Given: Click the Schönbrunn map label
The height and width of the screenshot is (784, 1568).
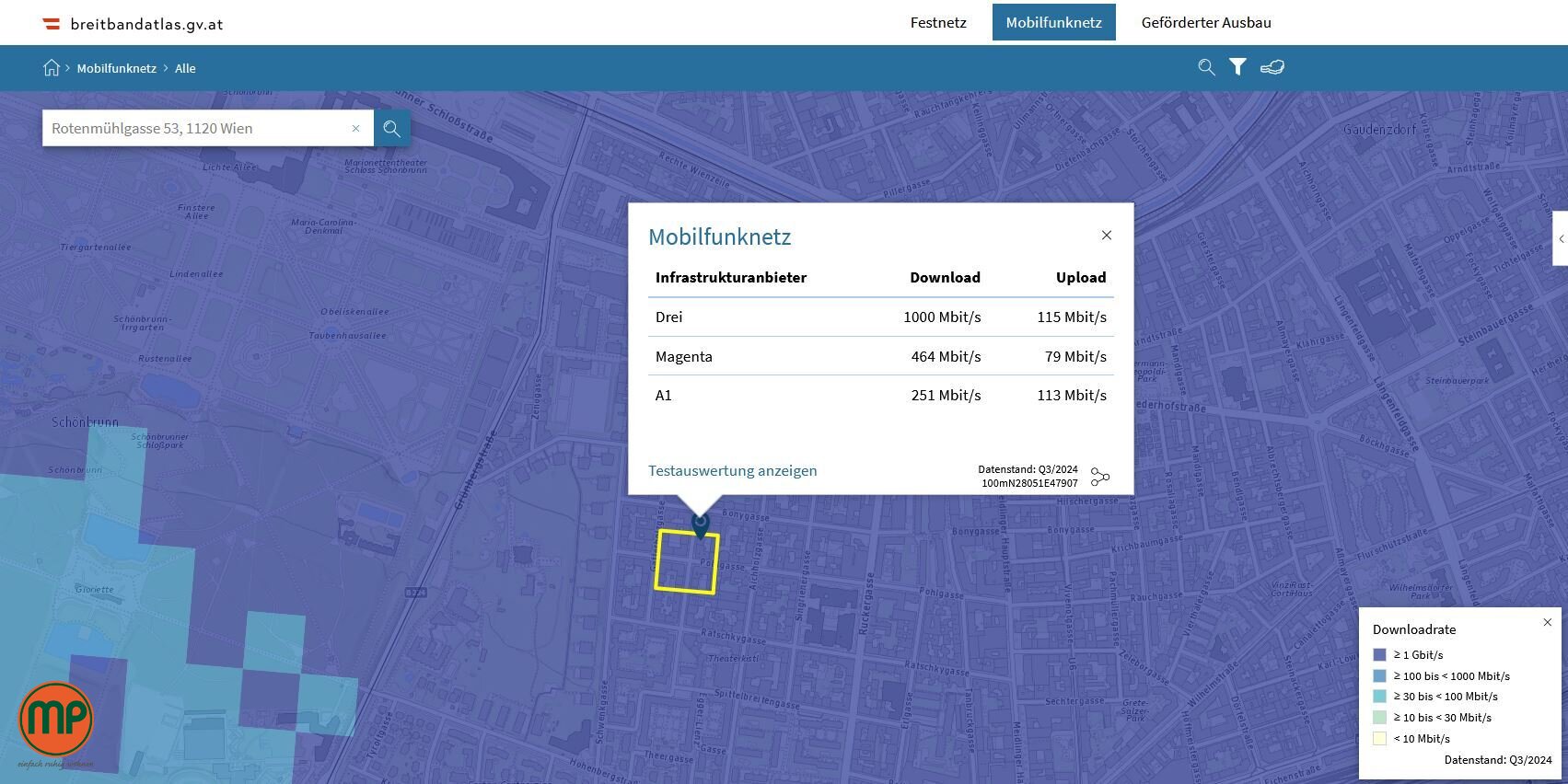Looking at the screenshot, I should click(85, 422).
